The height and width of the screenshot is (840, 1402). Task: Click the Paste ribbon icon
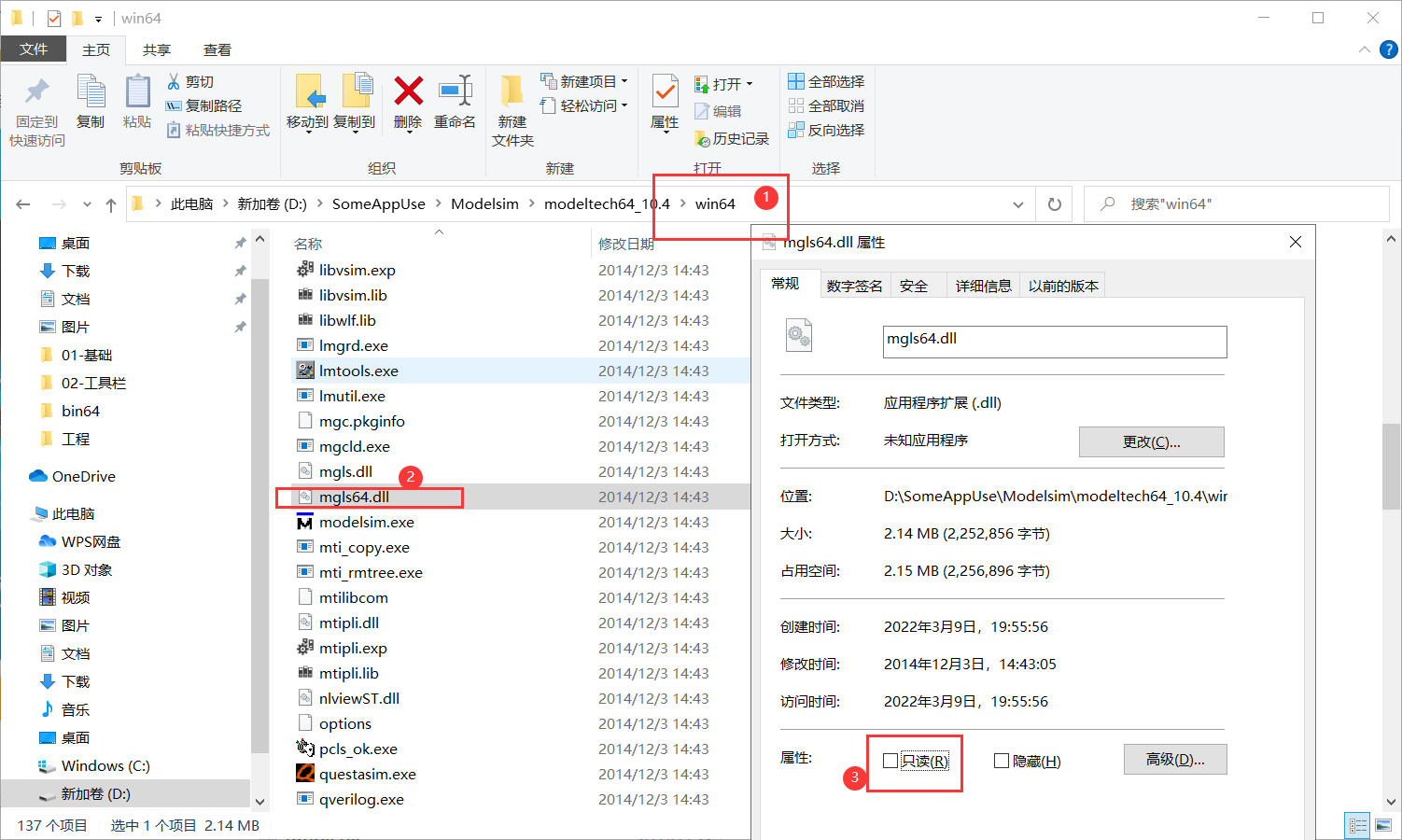point(137,91)
